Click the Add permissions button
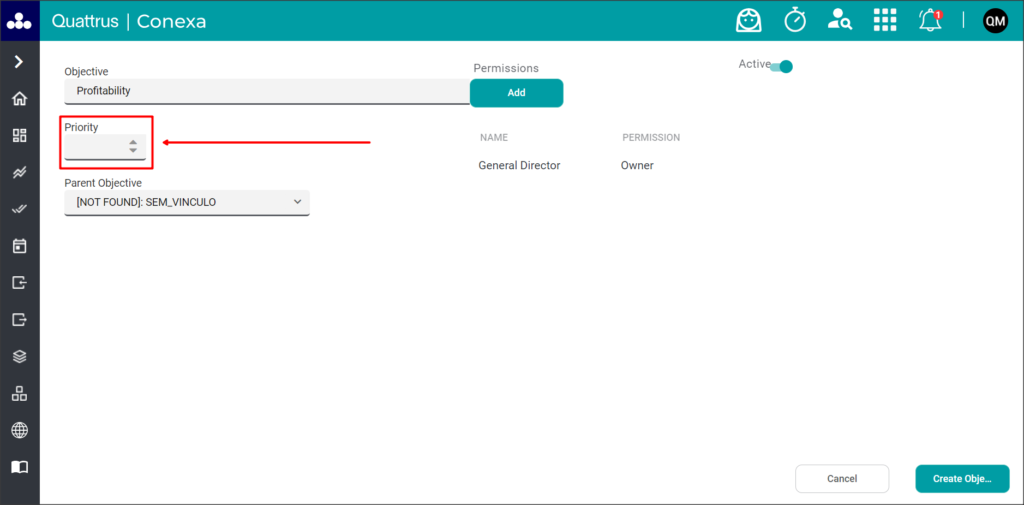Image resolution: width=1024 pixels, height=505 pixels. tap(517, 93)
